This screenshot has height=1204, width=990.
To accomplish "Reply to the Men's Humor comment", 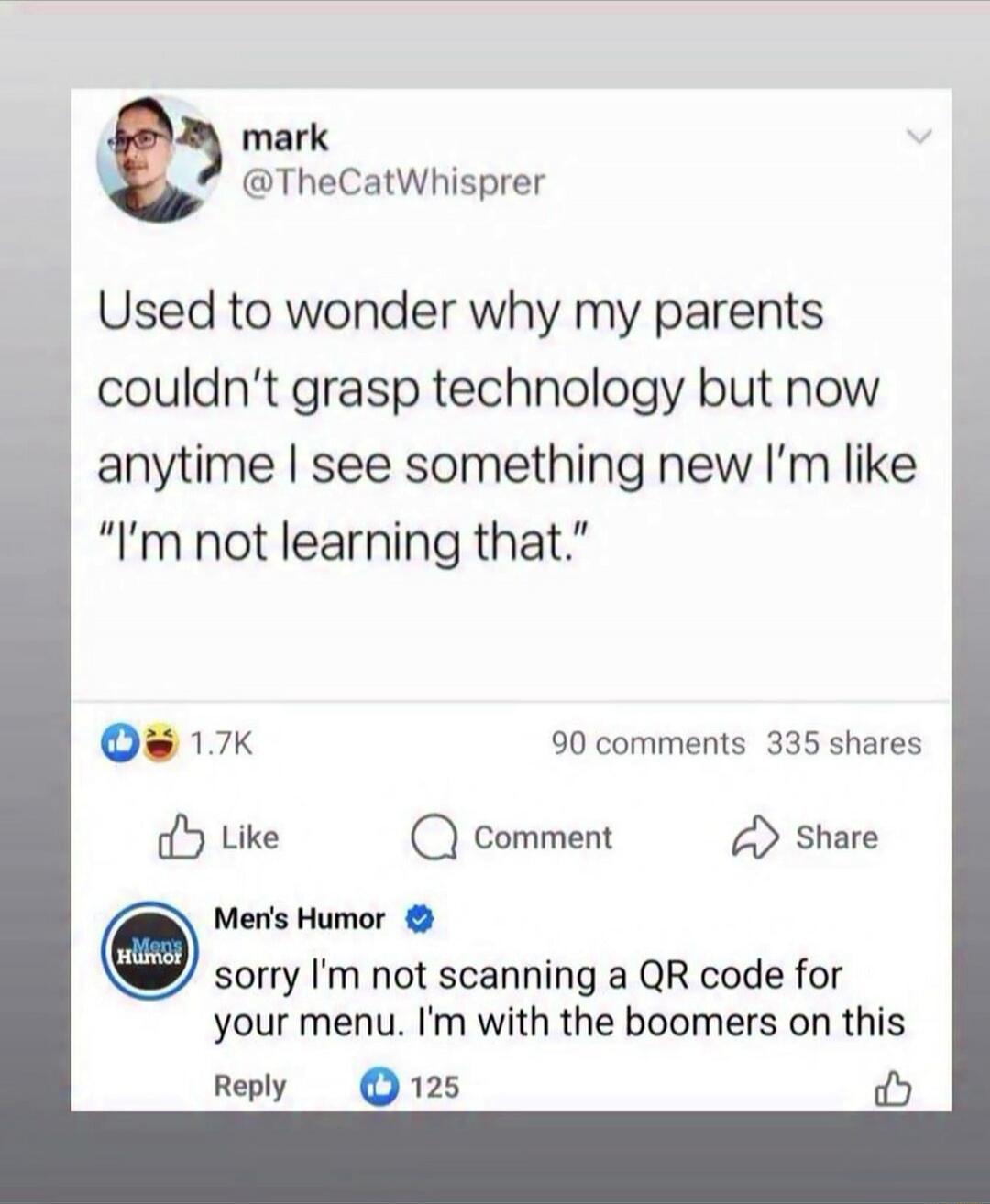I will 248,1086.
